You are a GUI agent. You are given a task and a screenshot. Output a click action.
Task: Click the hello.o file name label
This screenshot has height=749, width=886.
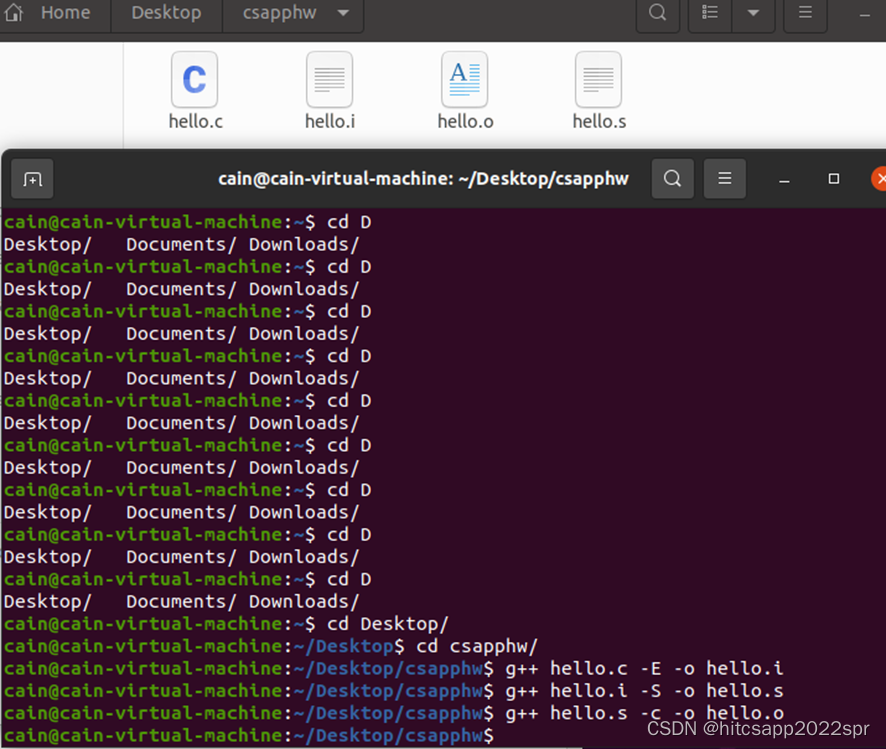coord(465,121)
